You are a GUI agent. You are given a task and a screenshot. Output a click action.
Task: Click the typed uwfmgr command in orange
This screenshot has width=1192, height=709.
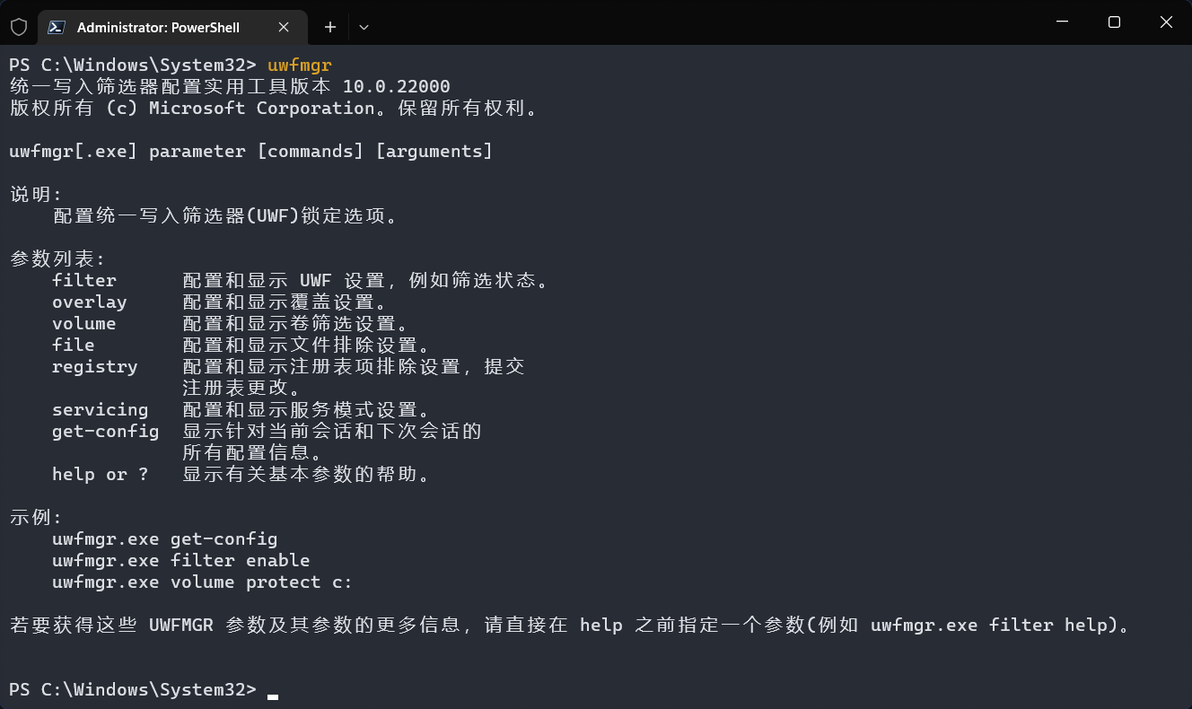[x=299, y=65]
